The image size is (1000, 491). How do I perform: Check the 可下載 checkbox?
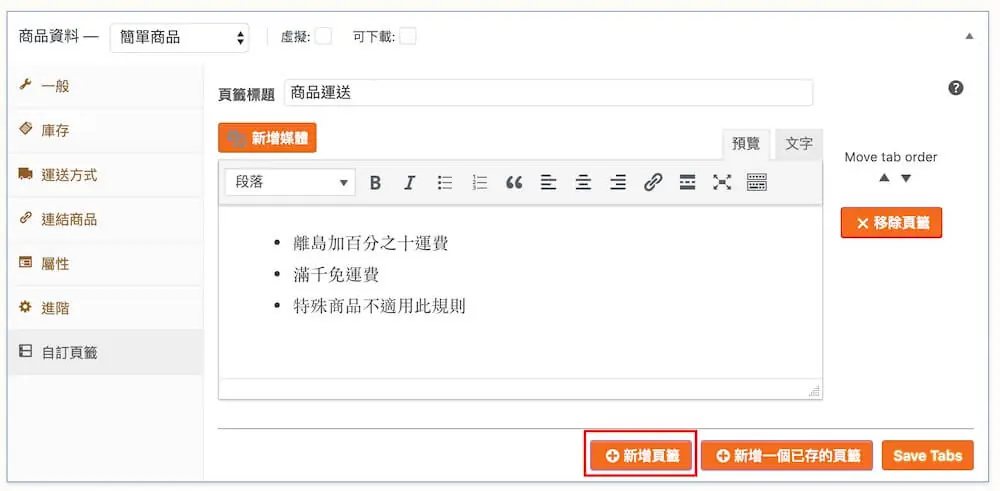tap(408, 37)
